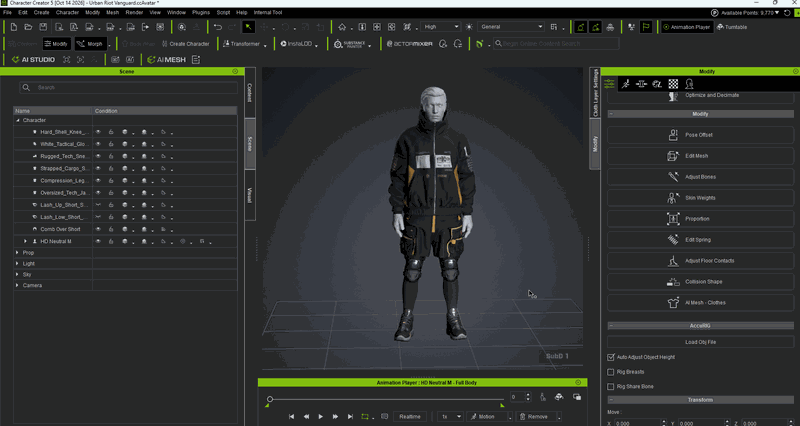Click the Realtime button in Animation Player
800x426 pixels.
coord(410,417)
